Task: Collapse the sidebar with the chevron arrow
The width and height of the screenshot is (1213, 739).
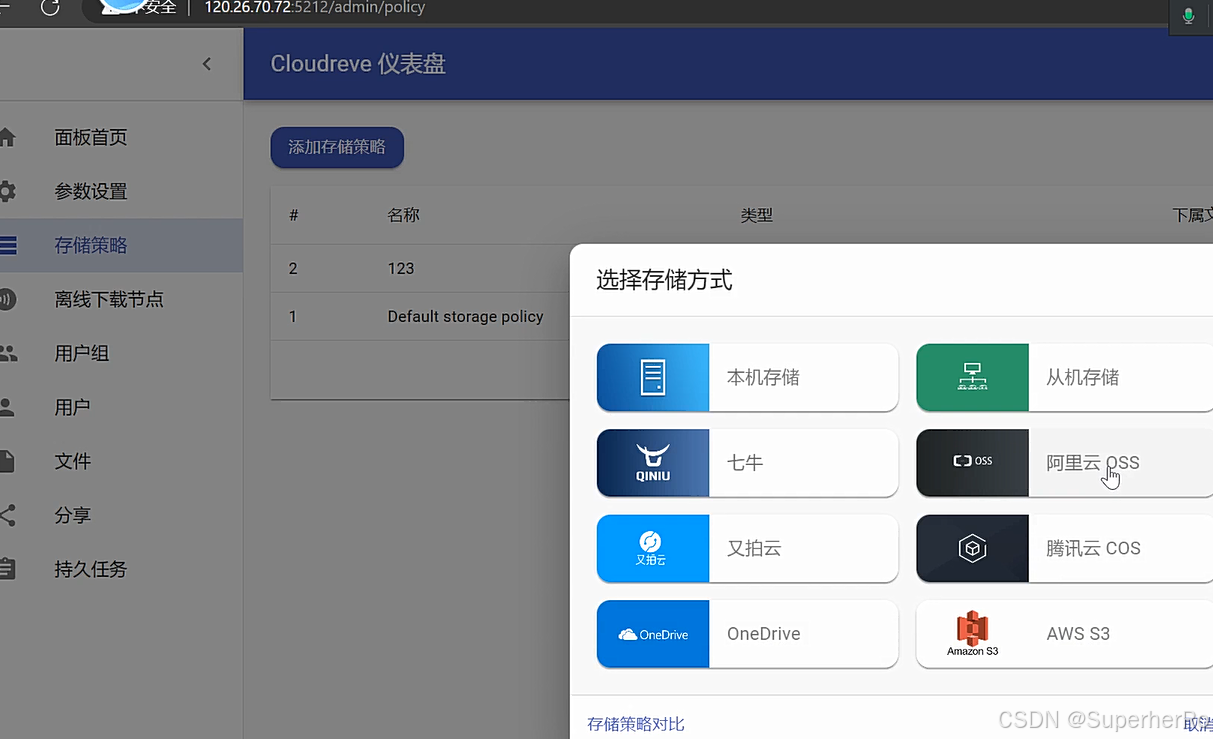Action: 207,64
